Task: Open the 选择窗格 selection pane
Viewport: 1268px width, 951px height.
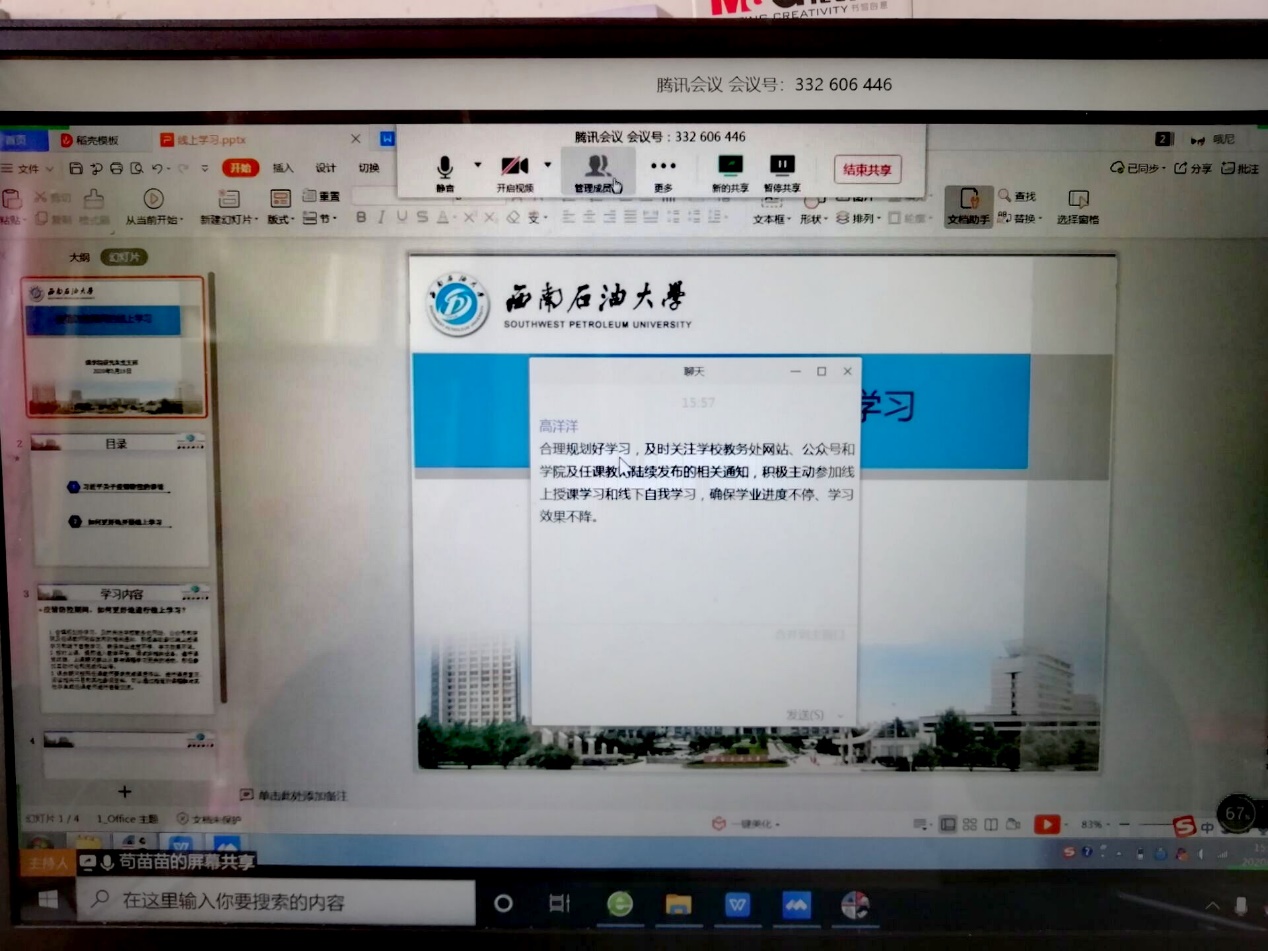Action: click(x=1077, y=207)
